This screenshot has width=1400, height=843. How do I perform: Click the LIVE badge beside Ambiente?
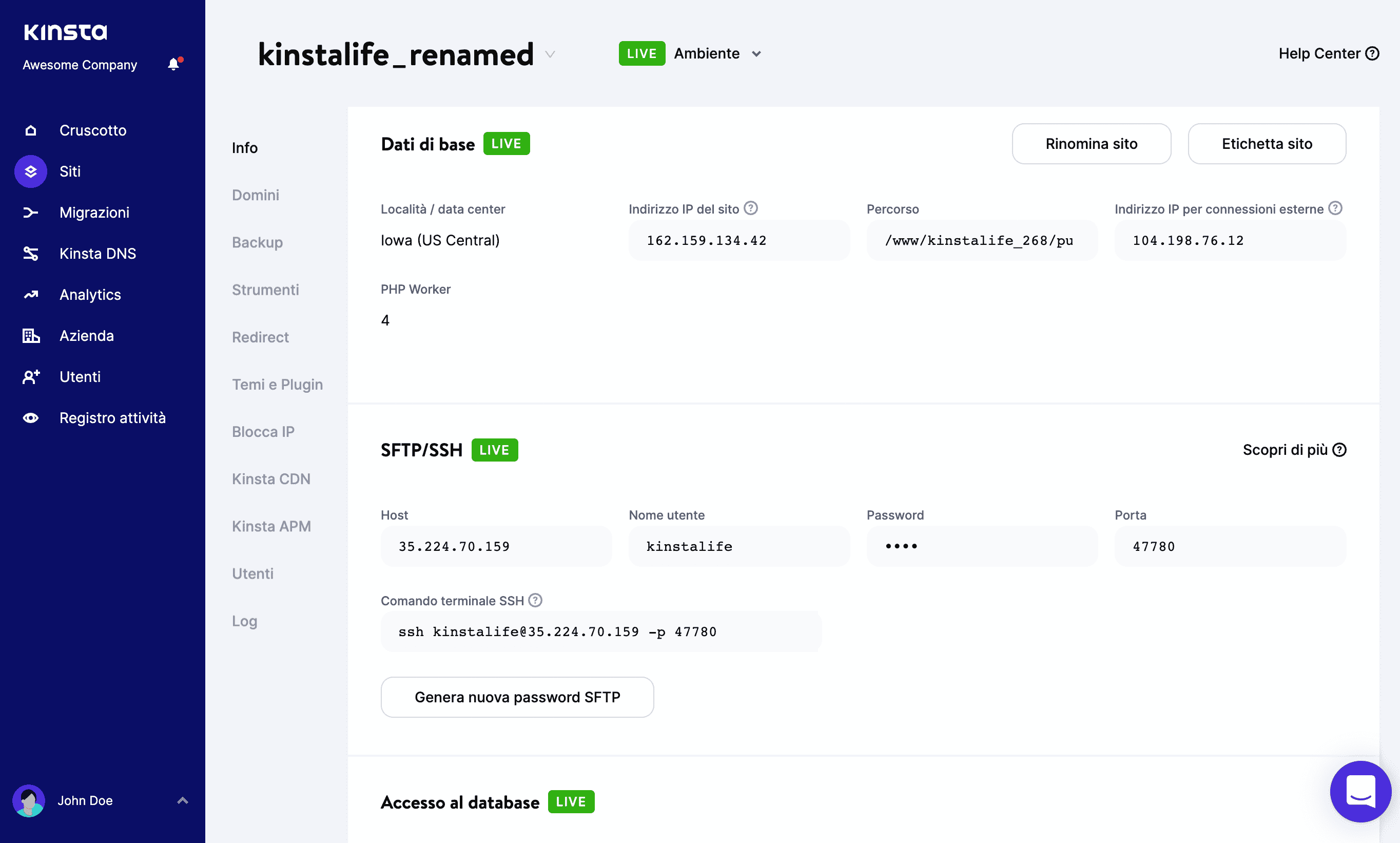pyautogui.click(x=641, y=53)
